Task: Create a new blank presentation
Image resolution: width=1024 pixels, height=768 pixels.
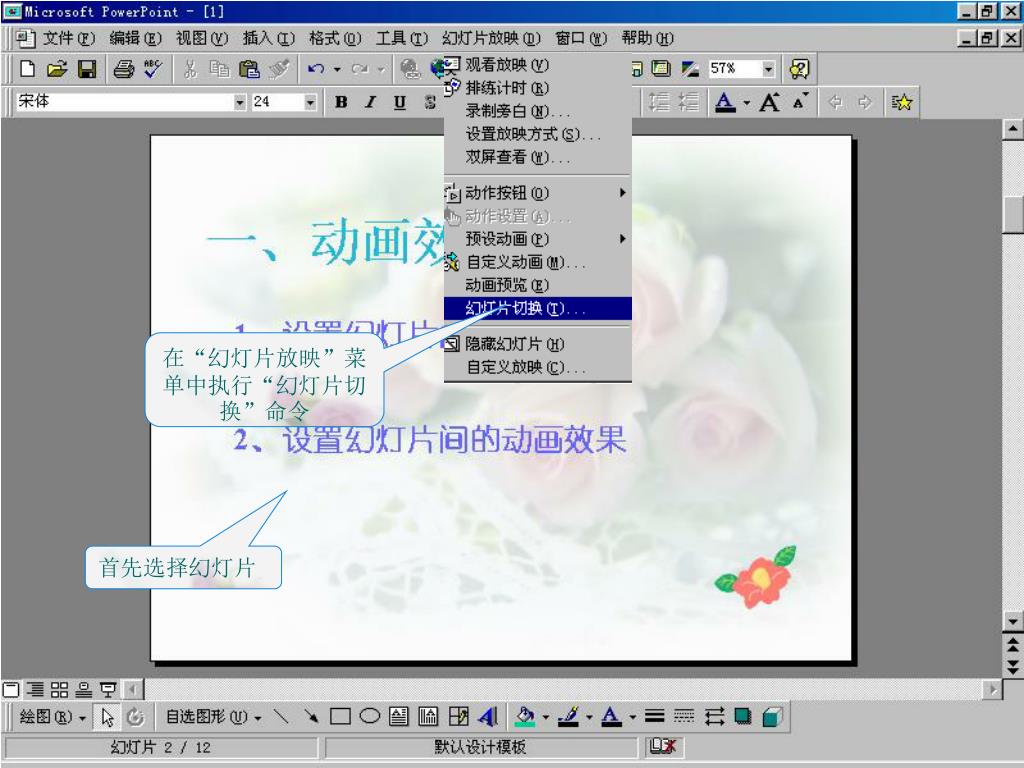Action: pos(27,69)
